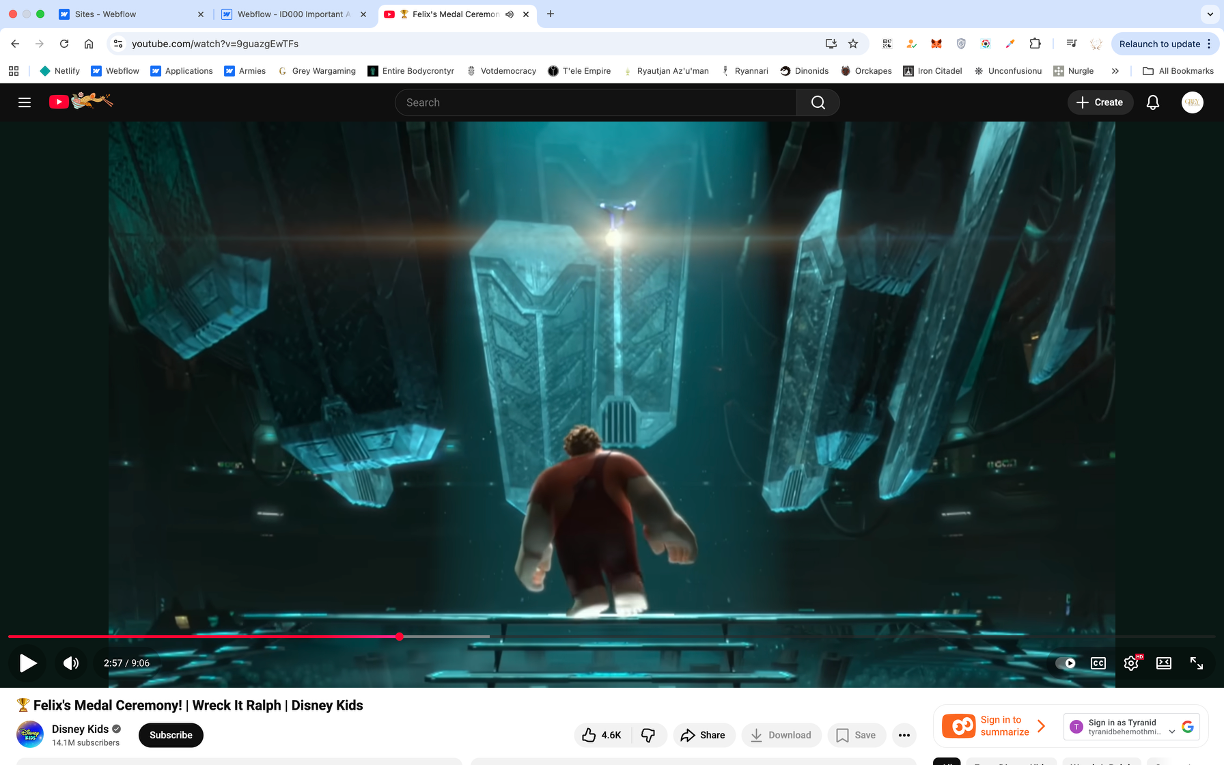1224x766 pixels.
Task: Open Chrome three-dot menu
Action: pos(1209,44)
